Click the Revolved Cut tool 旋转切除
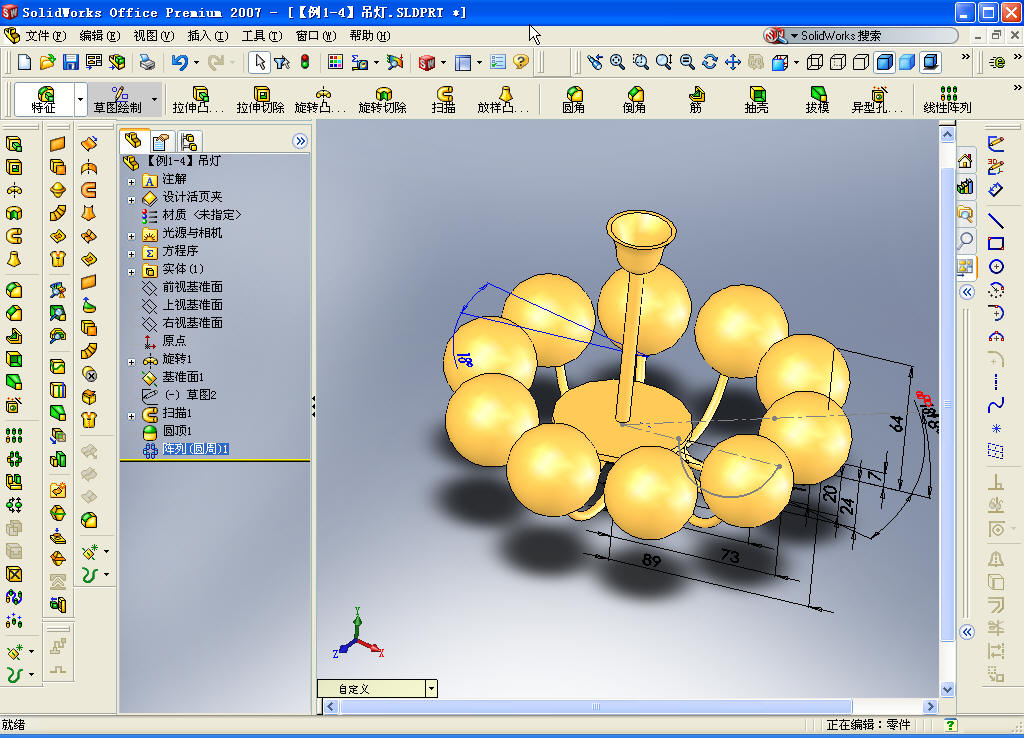 click(x=383, y=99)
